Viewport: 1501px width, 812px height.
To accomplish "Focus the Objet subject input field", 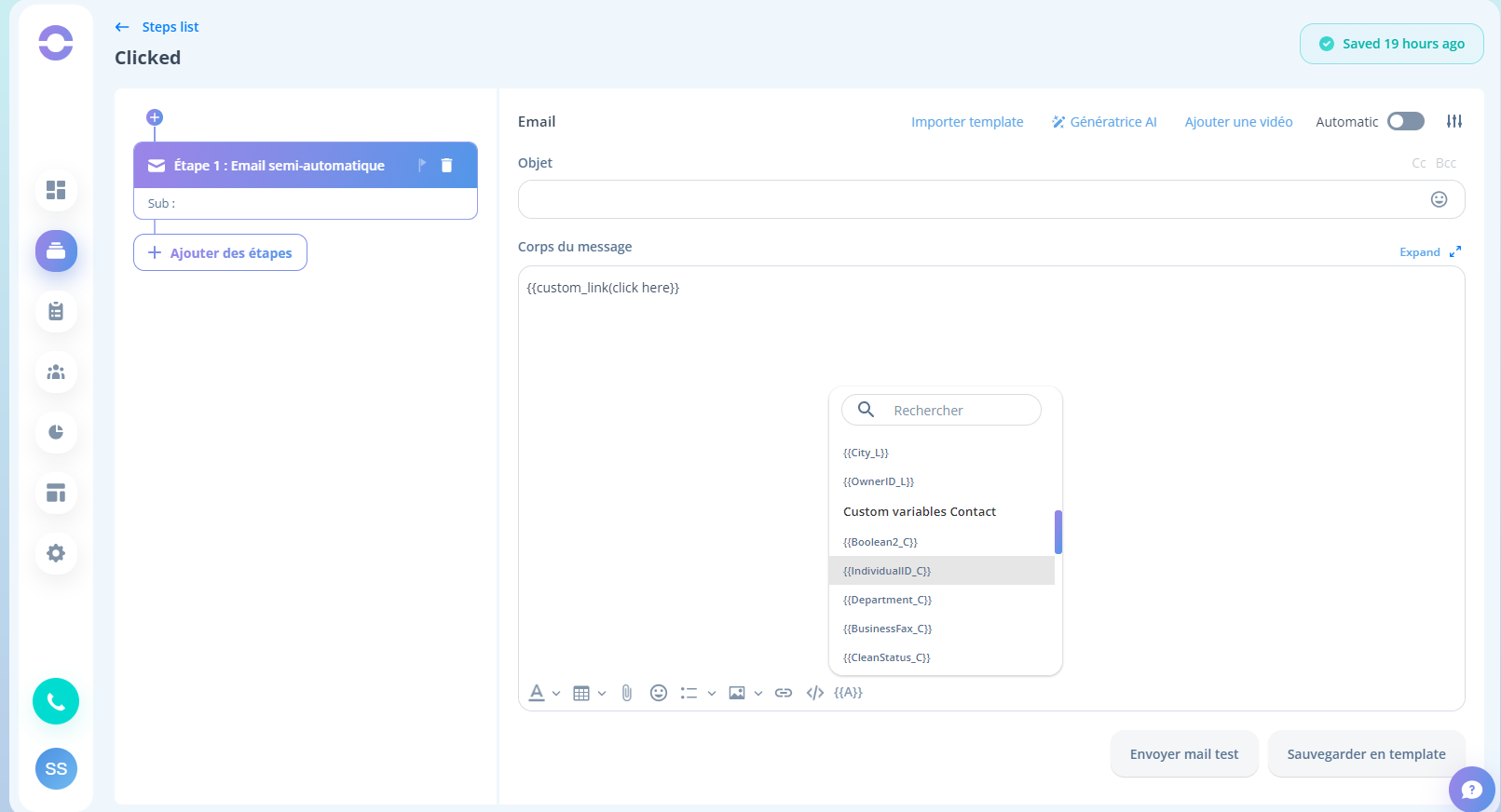I will click(x=991, y=199).
